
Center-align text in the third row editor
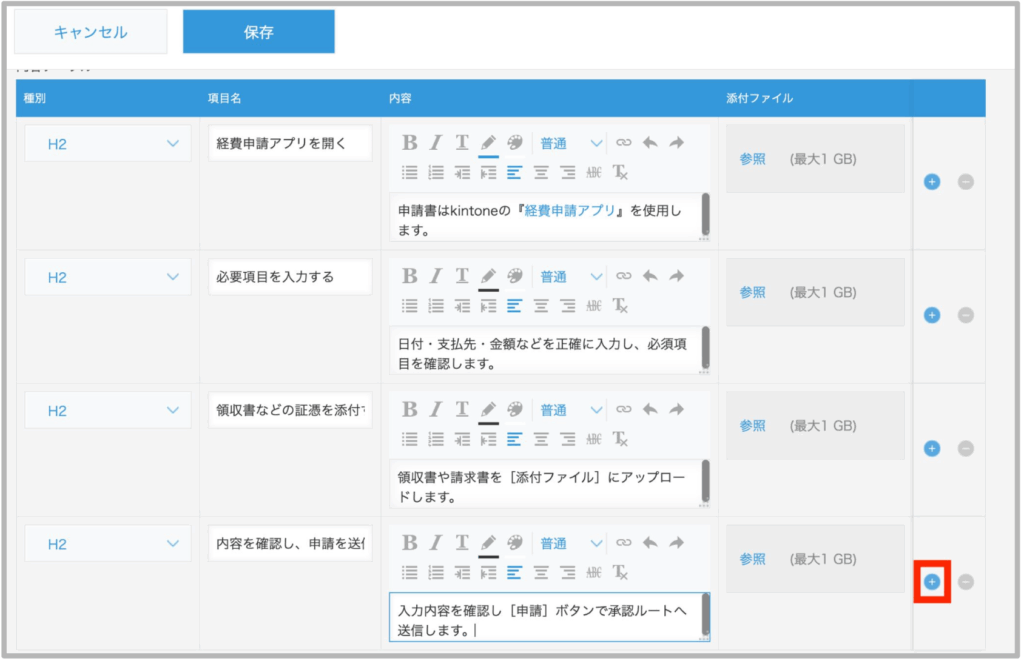(541, 438)
